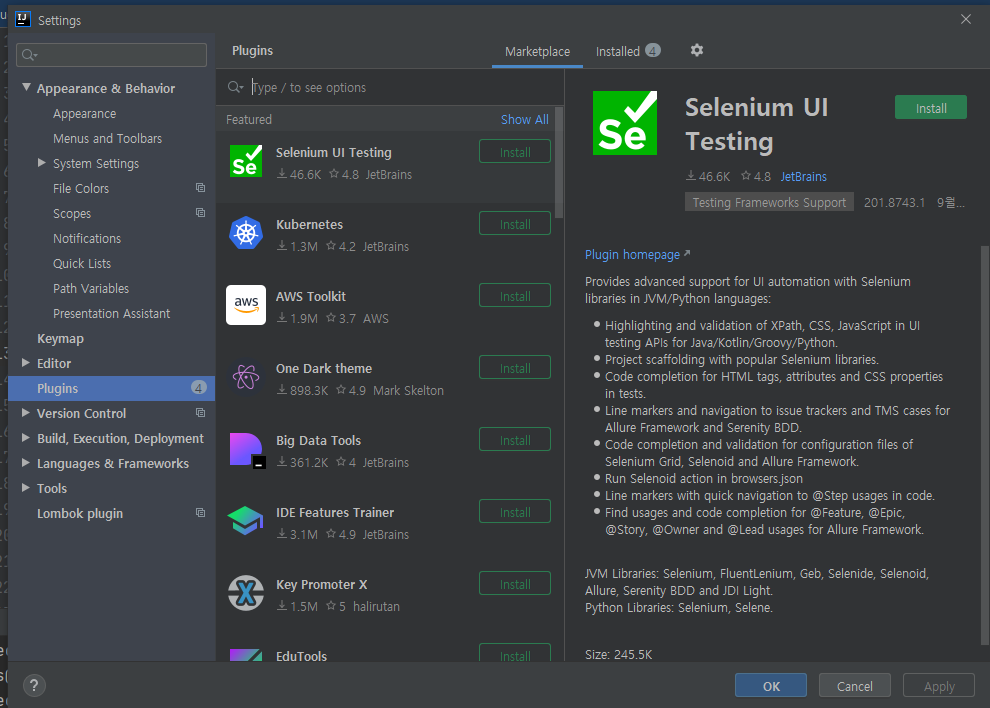The image size is (990, 708).
Task: Open Menus and Toolbars settings
Action: click(x=107, y=138)
